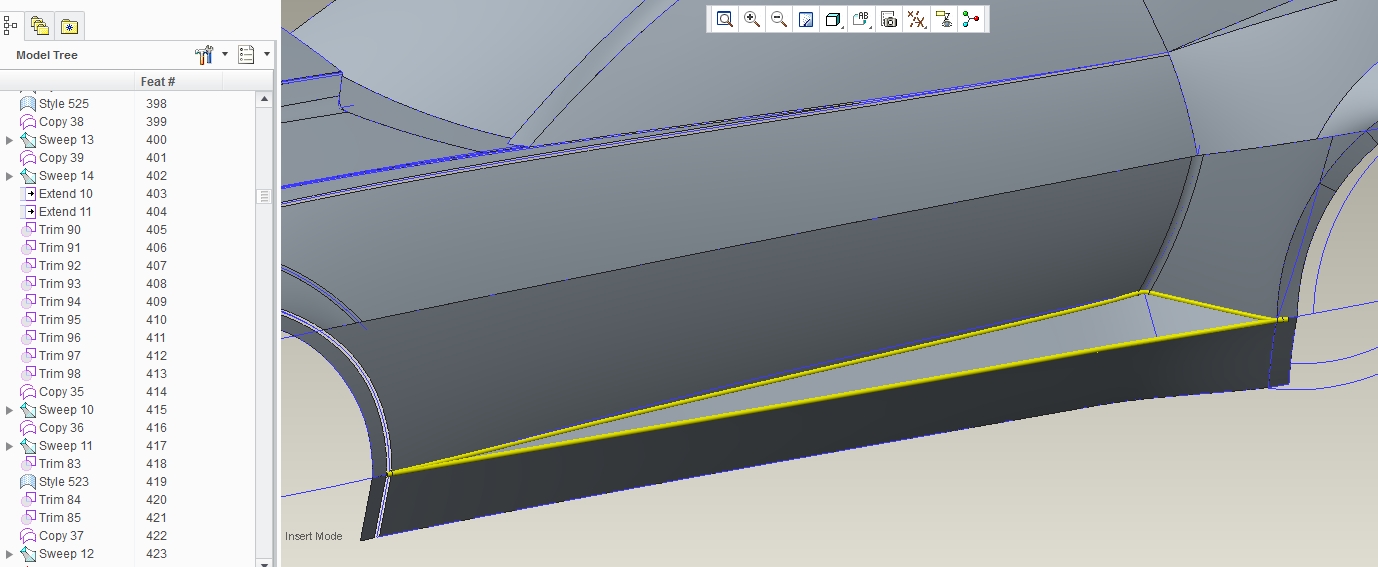1378x567 pixels.
Task: Click the View Manager camera icon
Action: [889, 19]
